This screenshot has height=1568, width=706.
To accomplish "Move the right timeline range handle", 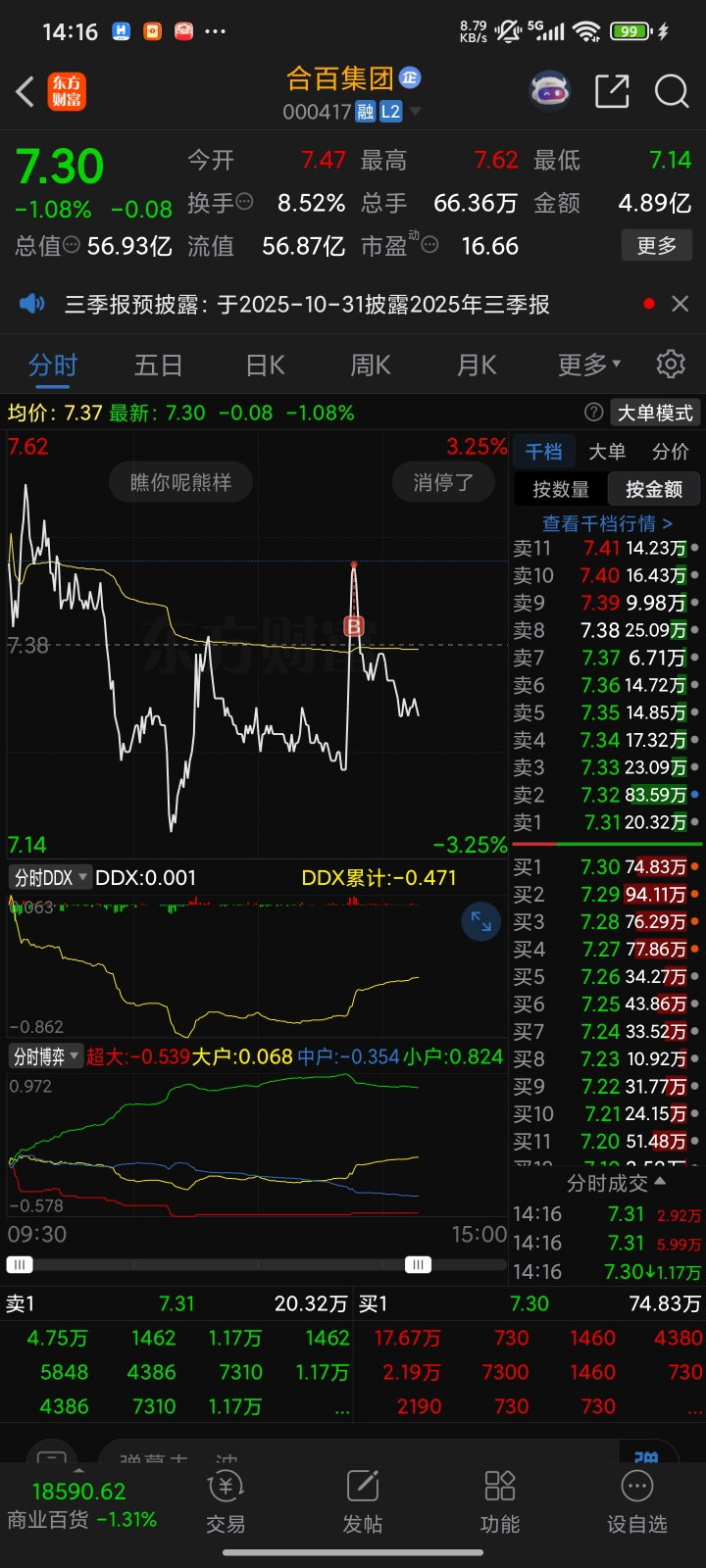I will click(x=419, y=1264).
